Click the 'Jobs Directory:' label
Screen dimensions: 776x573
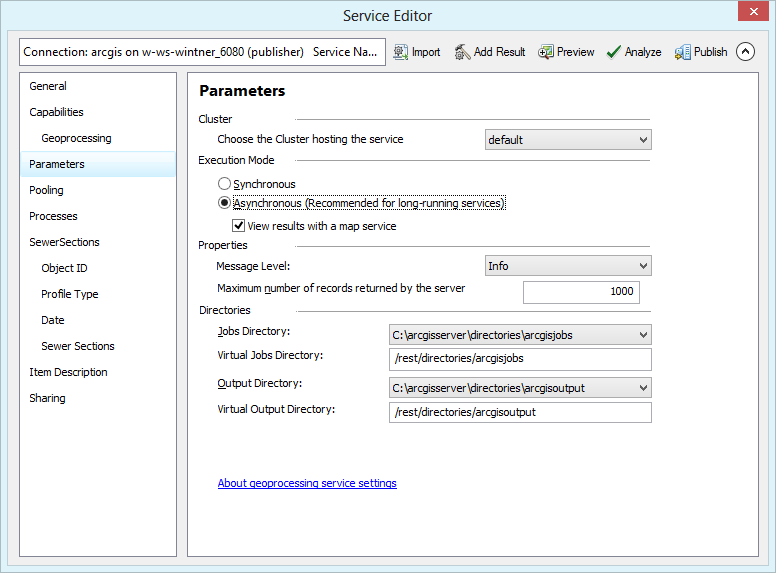coord(254,332)
